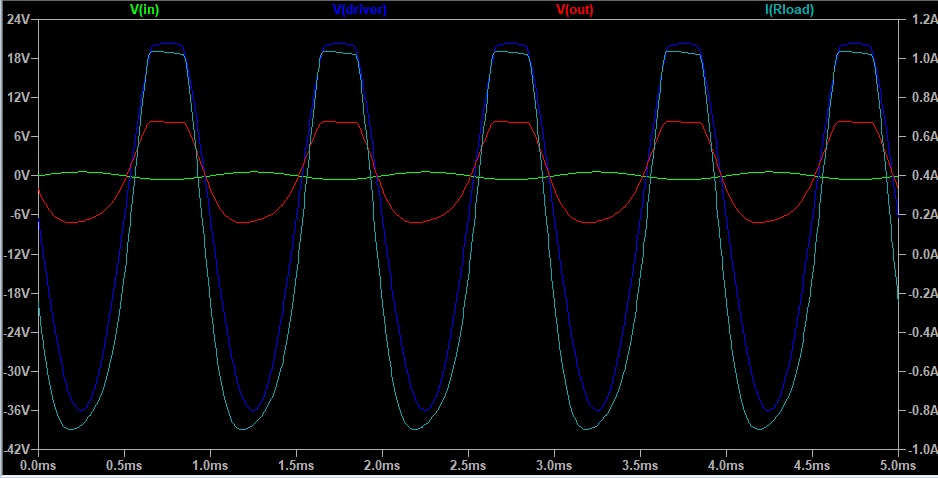Click the 18V left axis label
The width and height of the screenshot is (938, 478).
click(x=18, y=59)
